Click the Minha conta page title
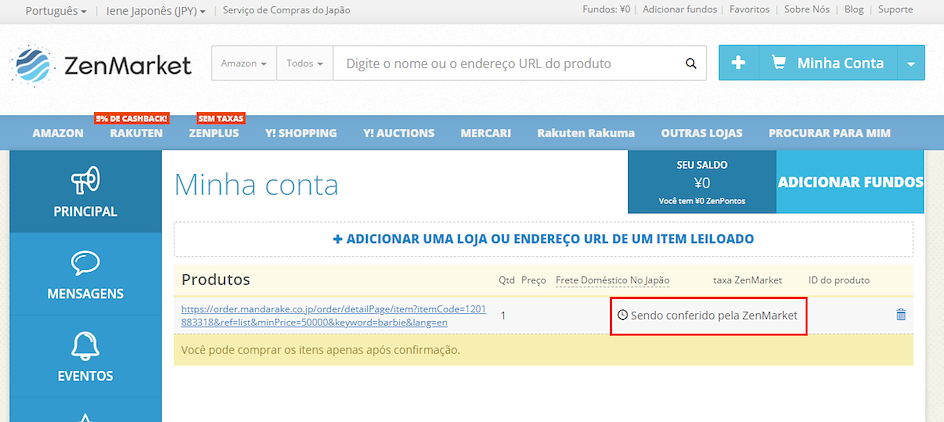The width and height of the screenshot is (944, 422). (x=256, y=185)
